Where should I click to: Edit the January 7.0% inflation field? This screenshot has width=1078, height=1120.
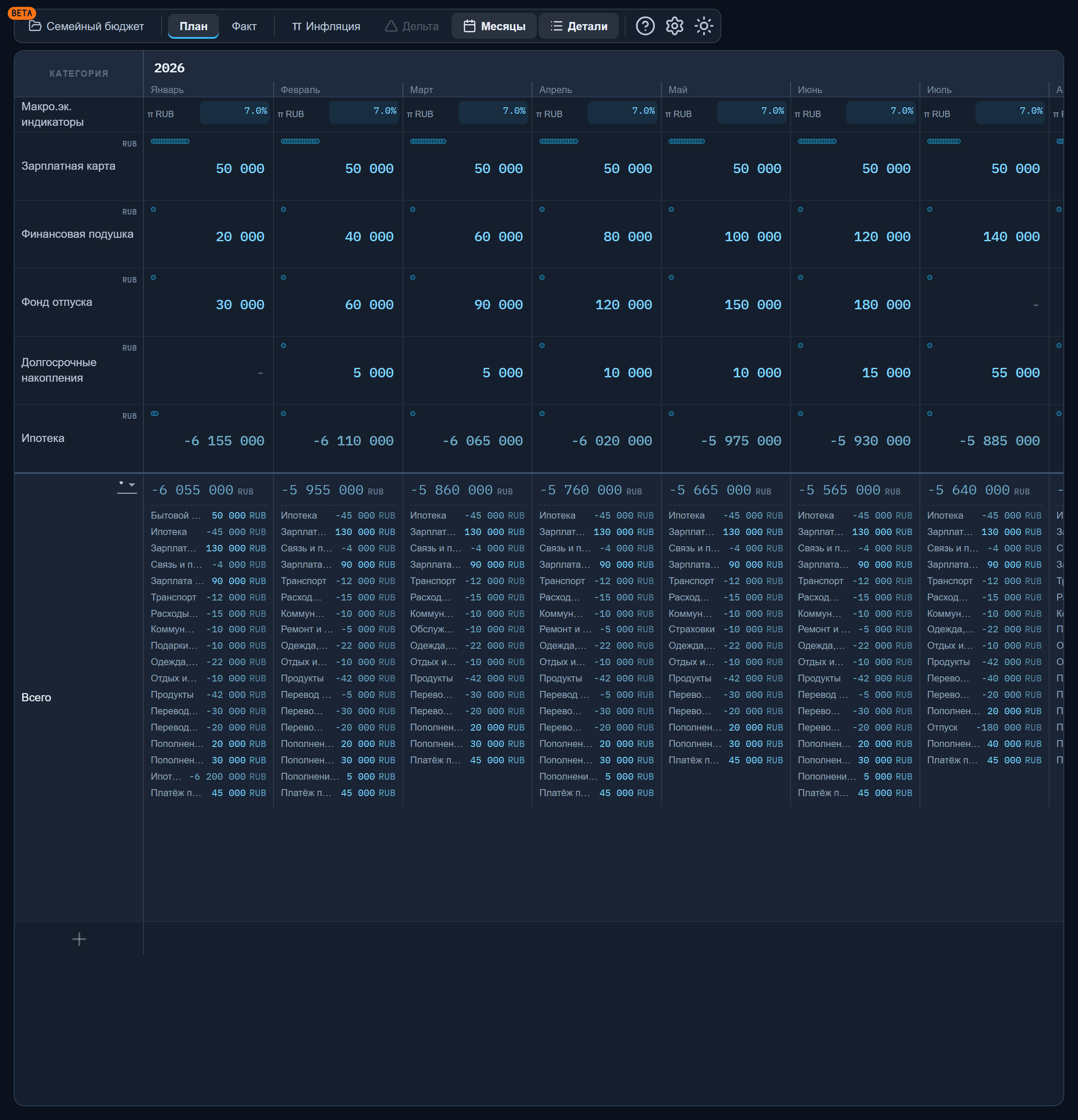[x=235, y=112]
